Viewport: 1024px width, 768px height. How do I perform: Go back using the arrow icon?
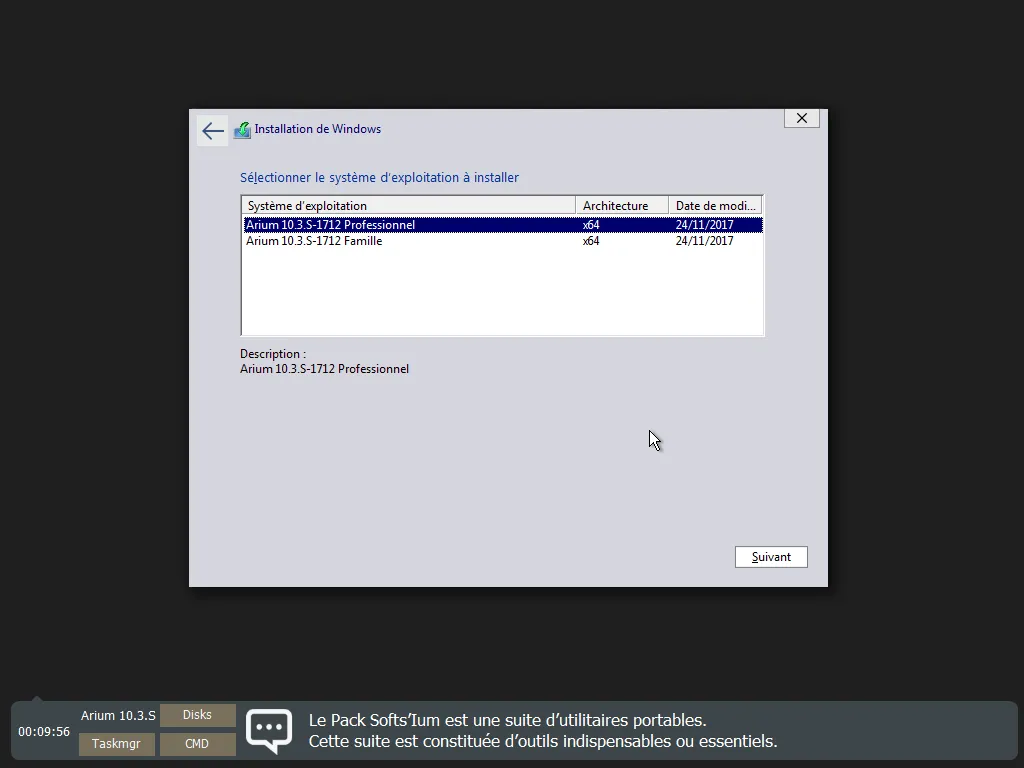pyautogui.click(x=212, y=131)
